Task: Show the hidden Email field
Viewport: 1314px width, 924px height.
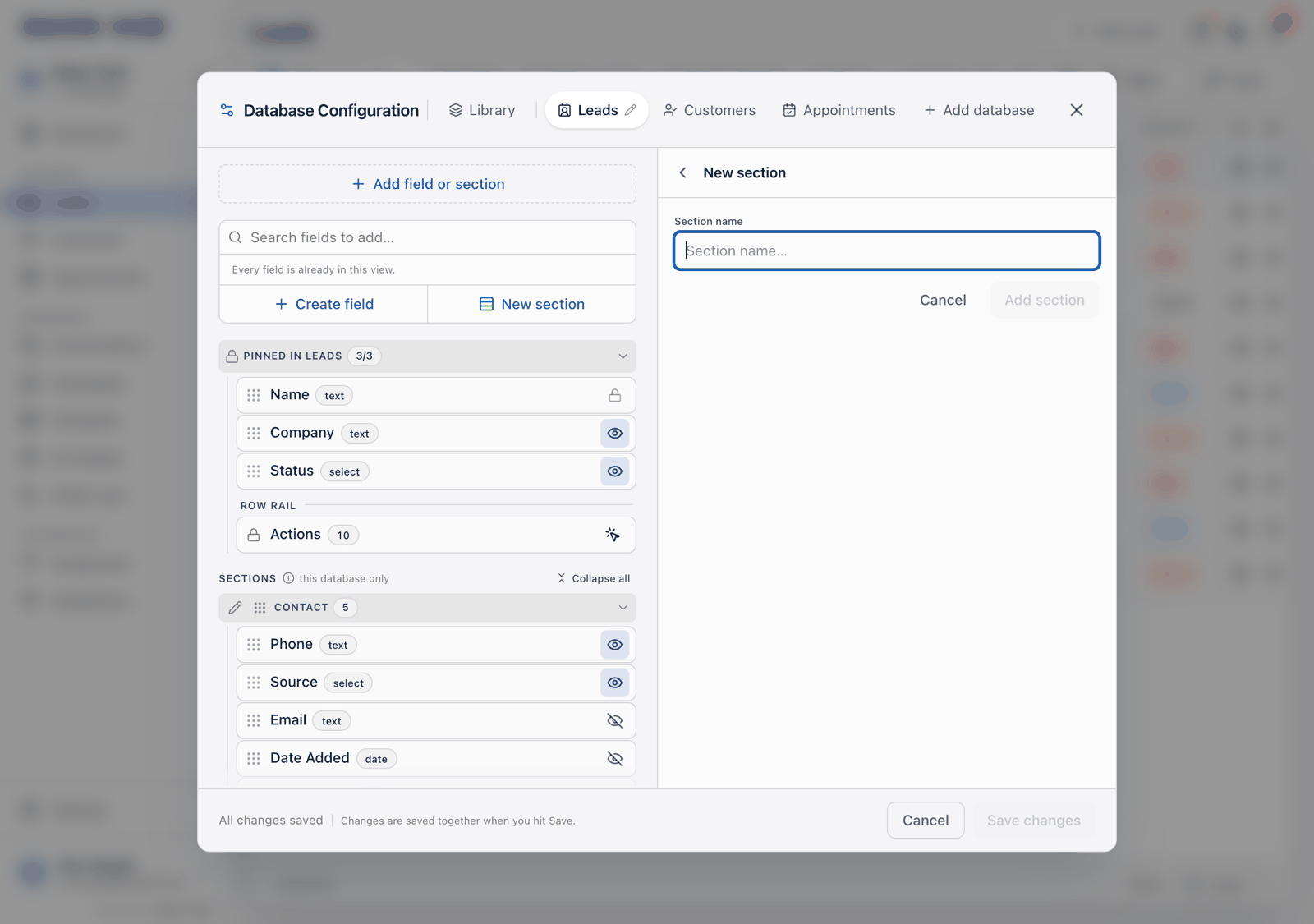Action: pyautogui.click(x=614, y=720)
